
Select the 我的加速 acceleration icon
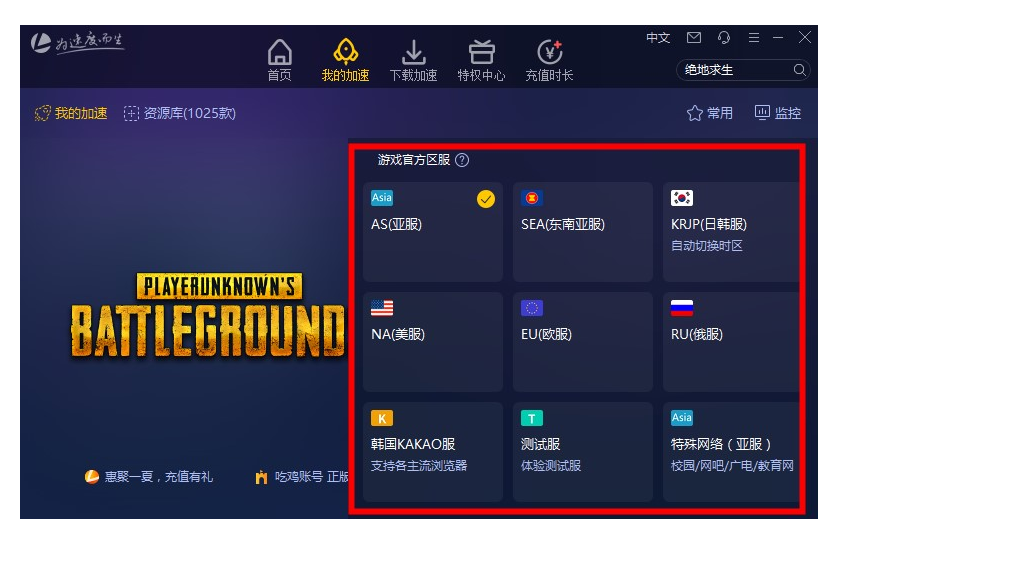tap(346, 57)
